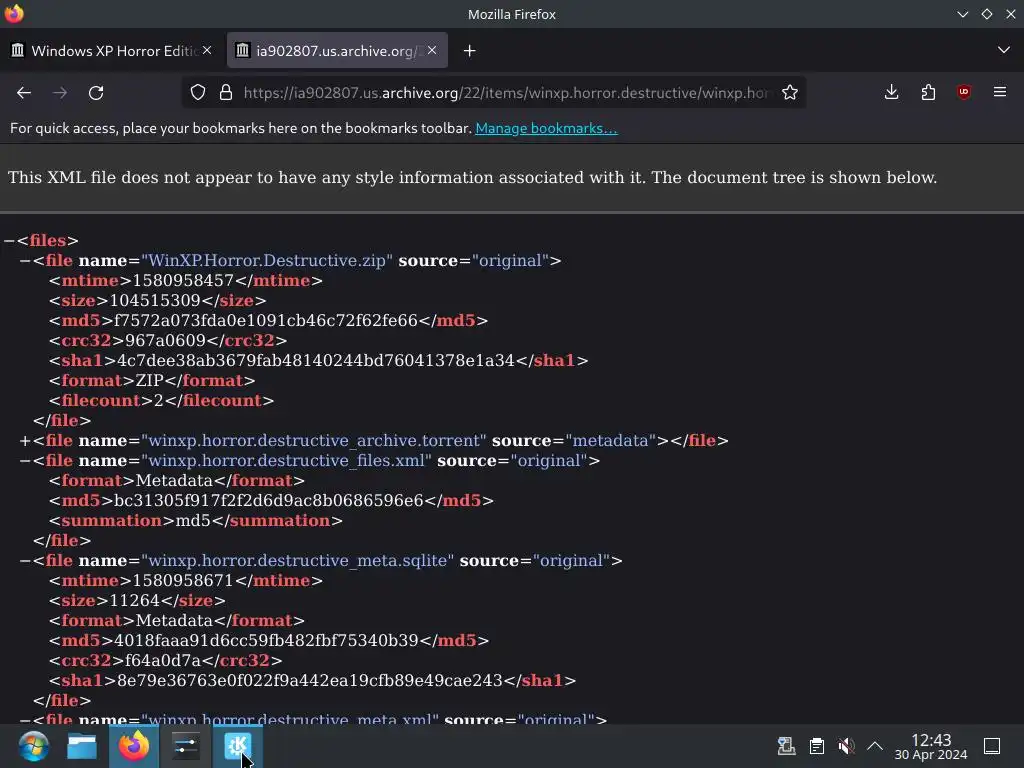The image size is (1024, 768).
Task: Collapse the WinXP.Horror.Destructive.zip file node
Action: (x=25, y=261)
